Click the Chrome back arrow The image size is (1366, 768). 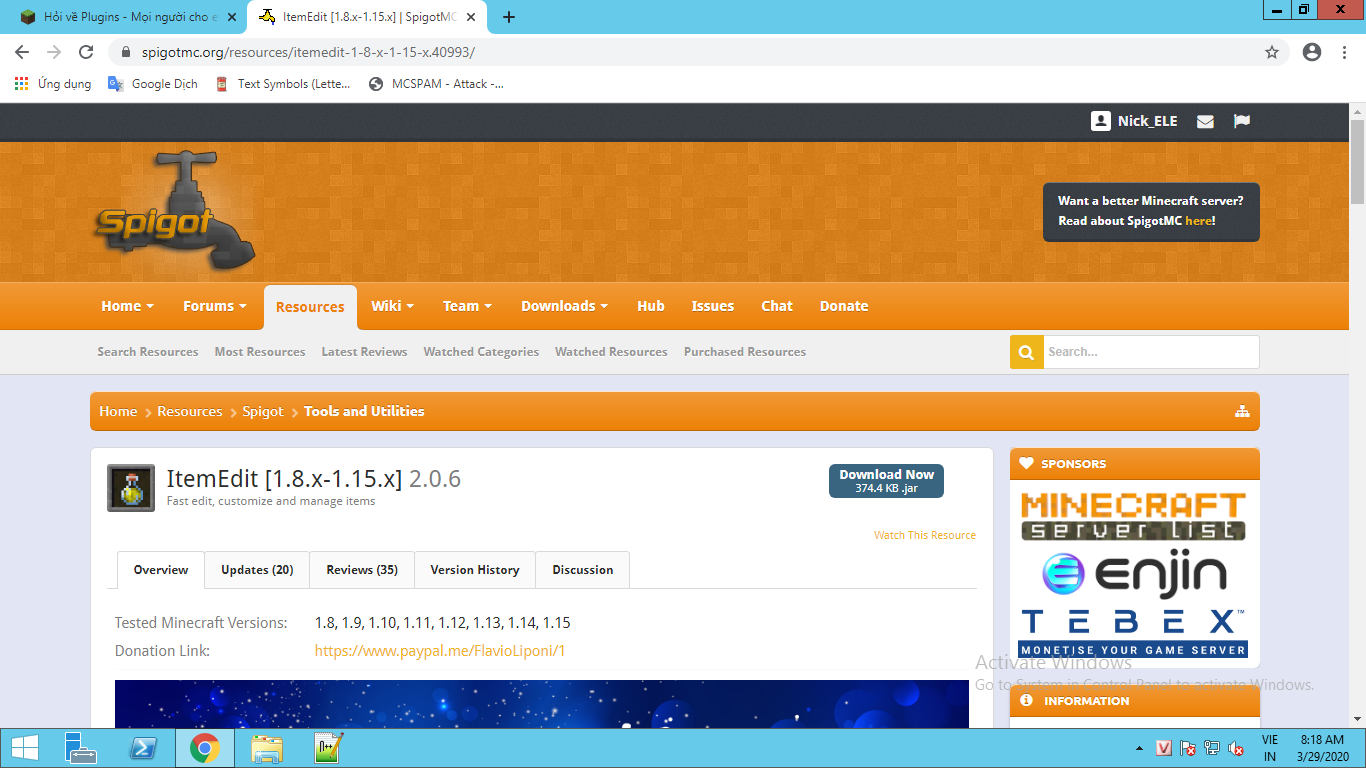(22, 52)
